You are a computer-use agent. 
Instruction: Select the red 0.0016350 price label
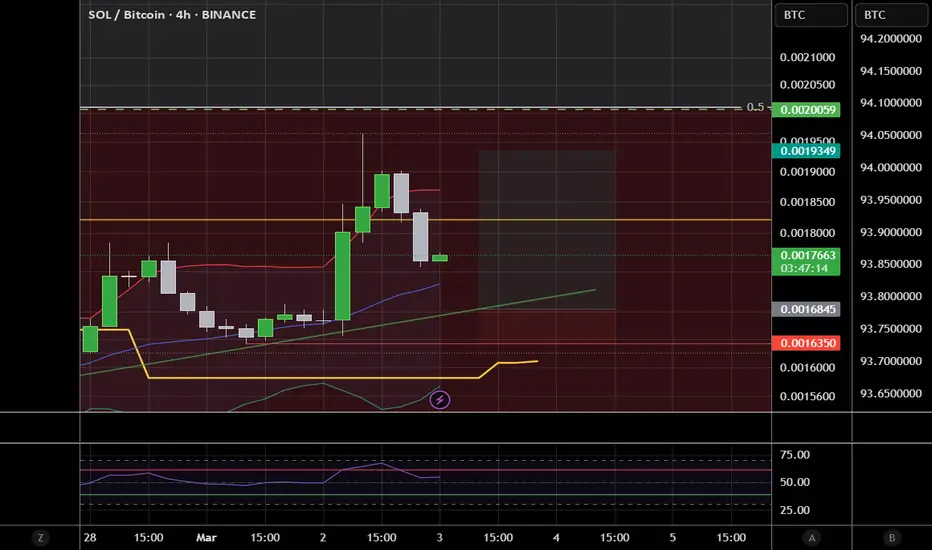point(806,343)
